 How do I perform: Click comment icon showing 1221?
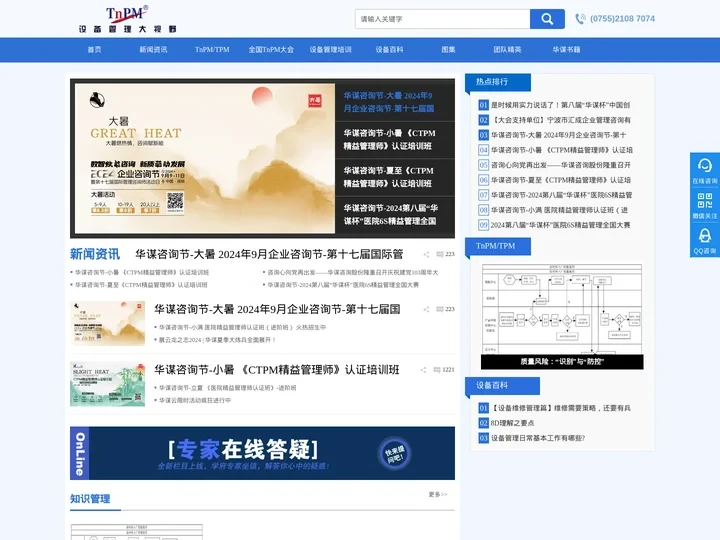pyautogui.click(x=437, y=370)
